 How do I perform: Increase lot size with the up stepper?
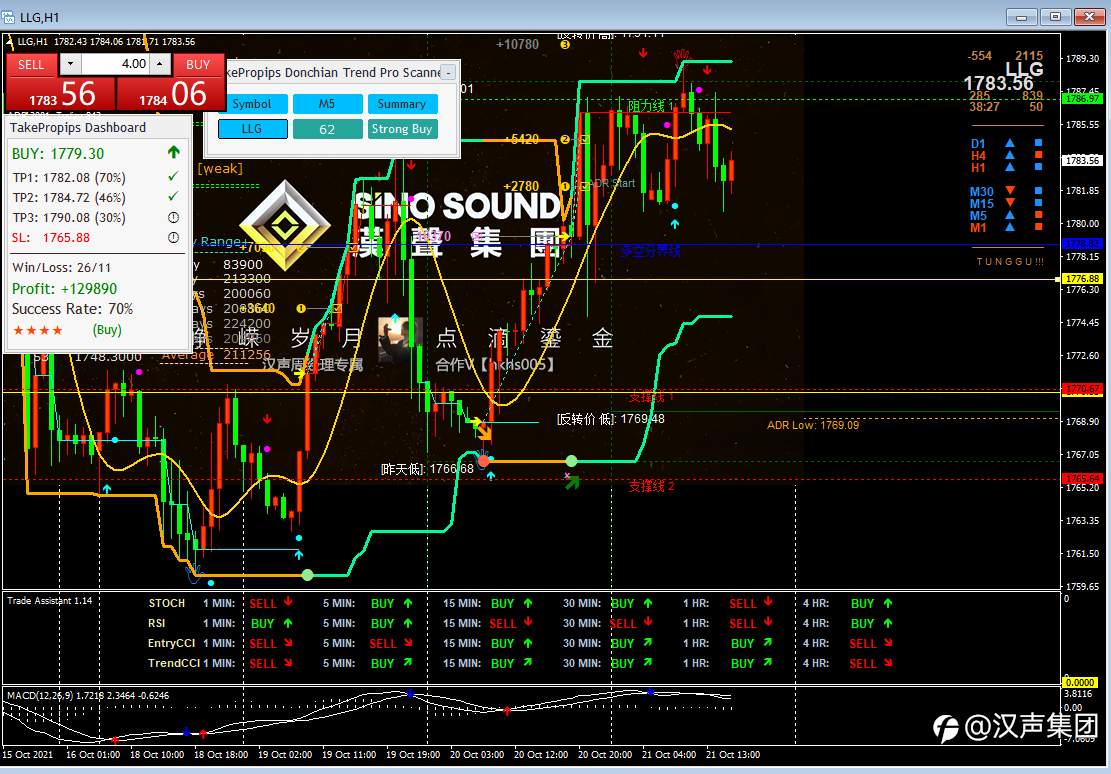click(x=161, y=64)
